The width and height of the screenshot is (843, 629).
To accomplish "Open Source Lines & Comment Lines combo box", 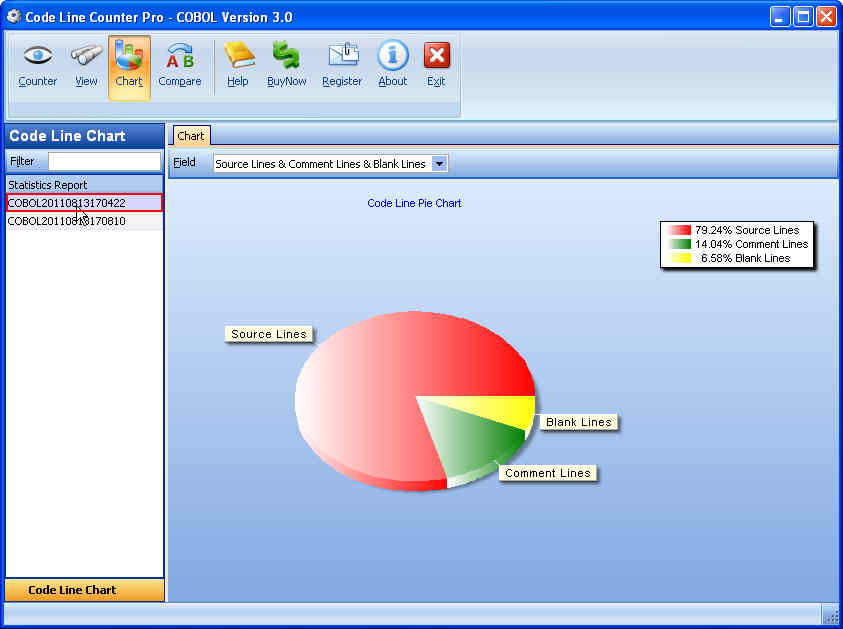I will point(321,164).
